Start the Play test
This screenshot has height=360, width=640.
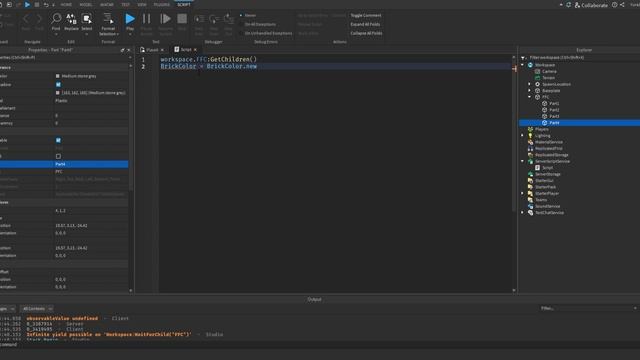point(130,22)
